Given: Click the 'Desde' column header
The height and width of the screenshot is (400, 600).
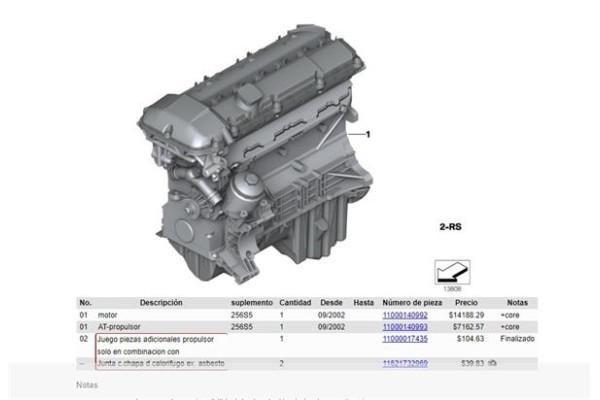Looking at the screenshot, I should (331, 303).
